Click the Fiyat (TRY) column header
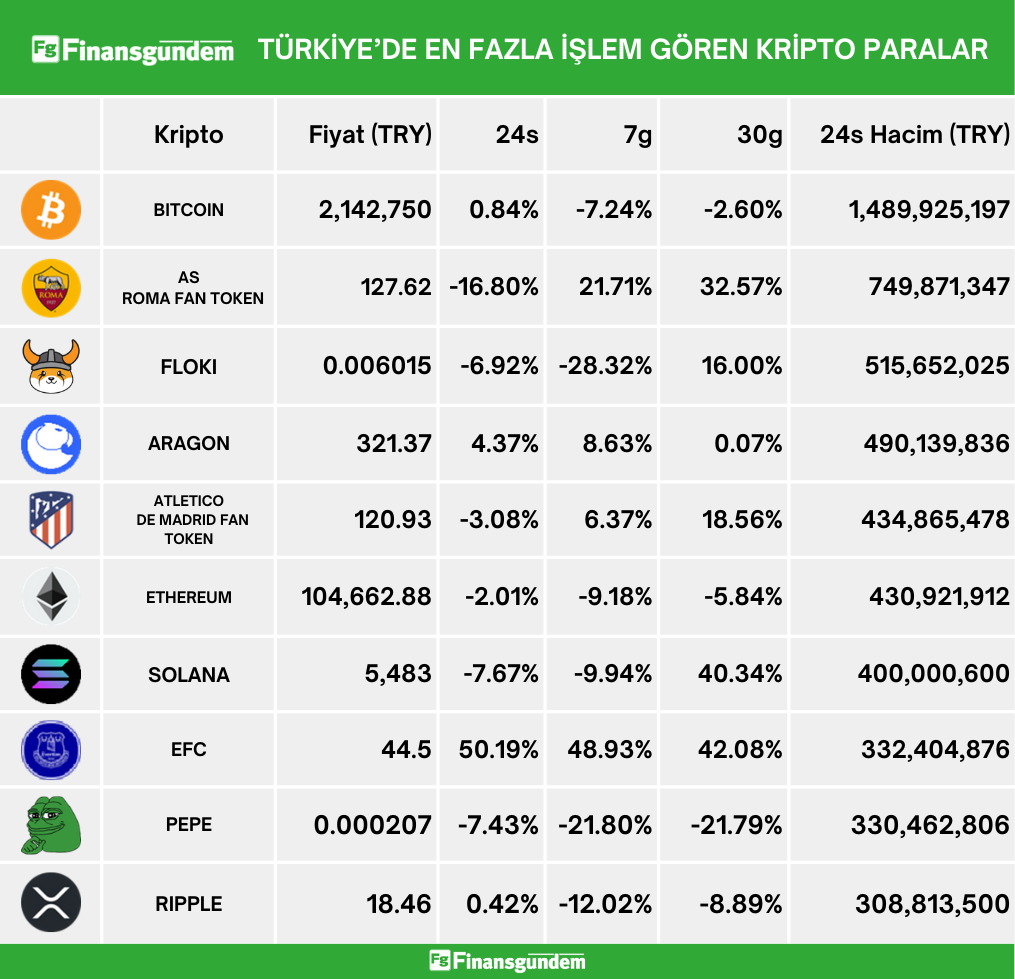Screen dimensions: 1015x979 [x=370, y=135]
